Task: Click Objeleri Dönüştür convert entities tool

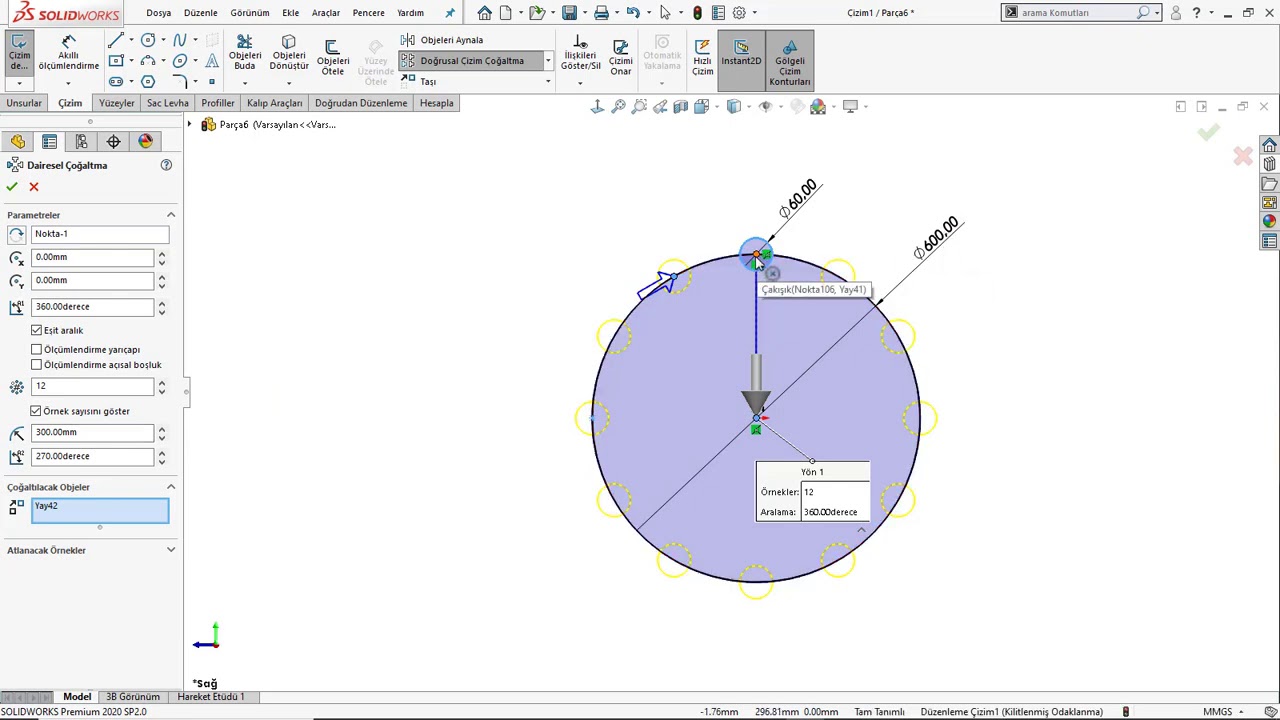Action: (288, 53)
